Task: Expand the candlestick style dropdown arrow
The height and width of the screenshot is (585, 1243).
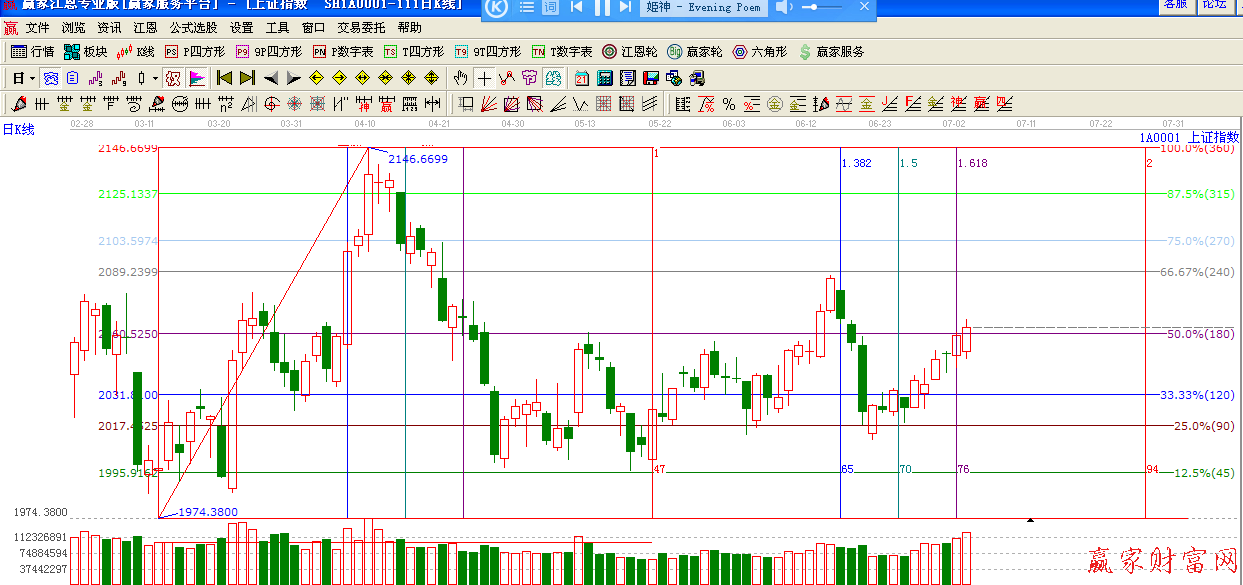Action: [x=154, y=78]
